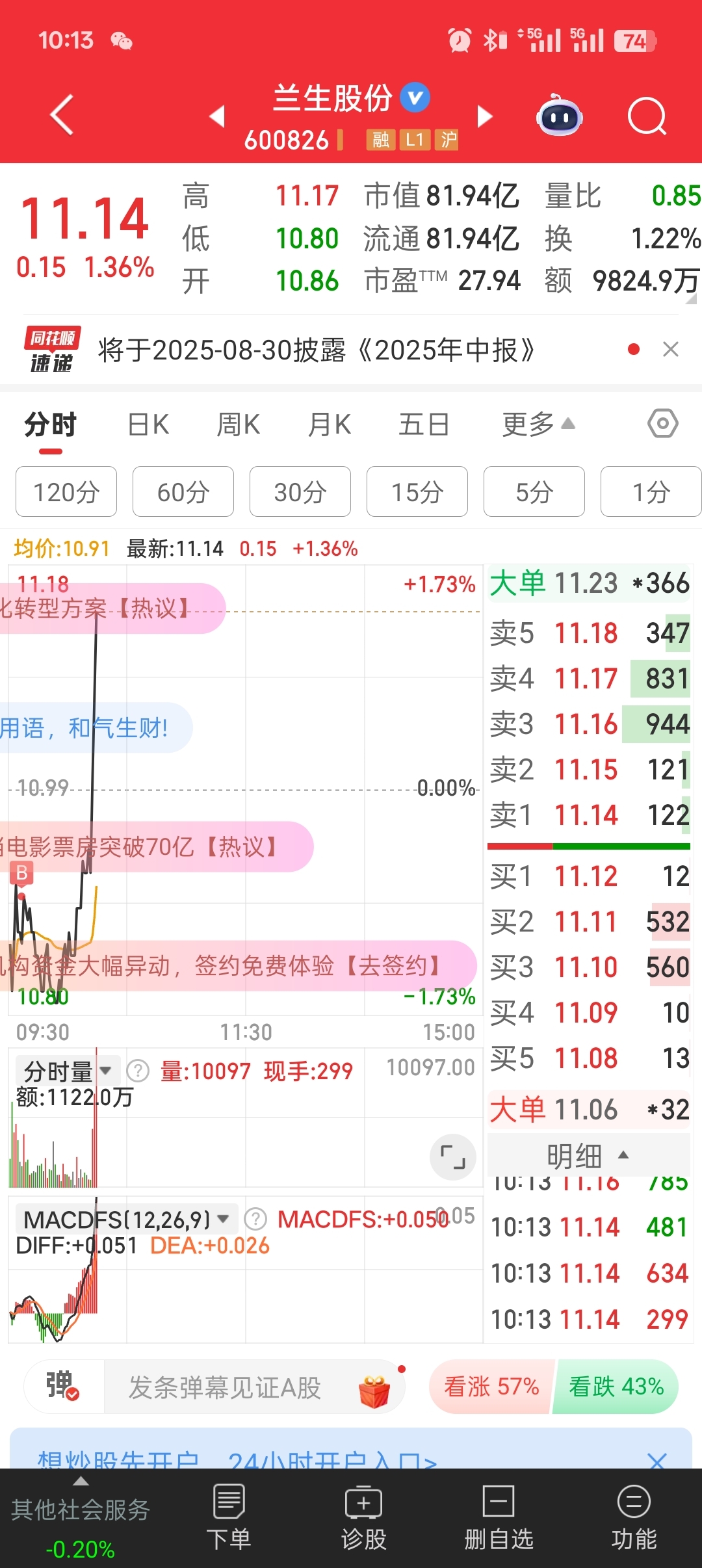Open chart settings hexagon icon
This screenshot has height=1568, width=702.
[x=663, y=424]
